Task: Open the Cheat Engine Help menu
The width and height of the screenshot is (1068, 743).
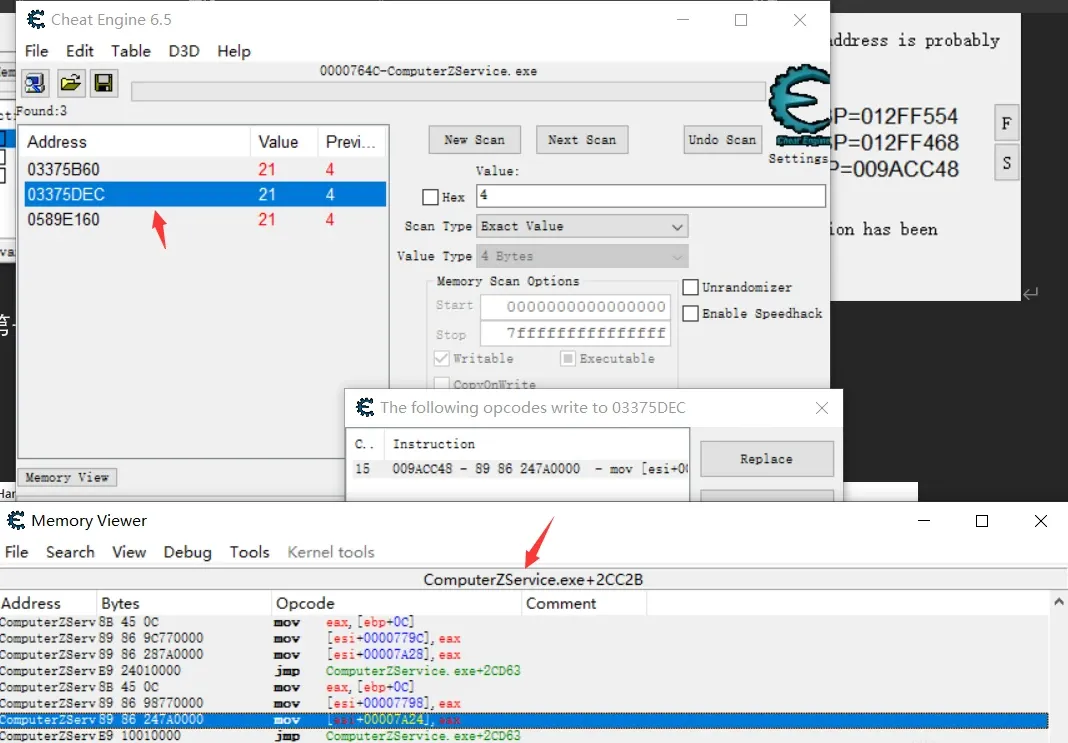Action: coord(234,51)
